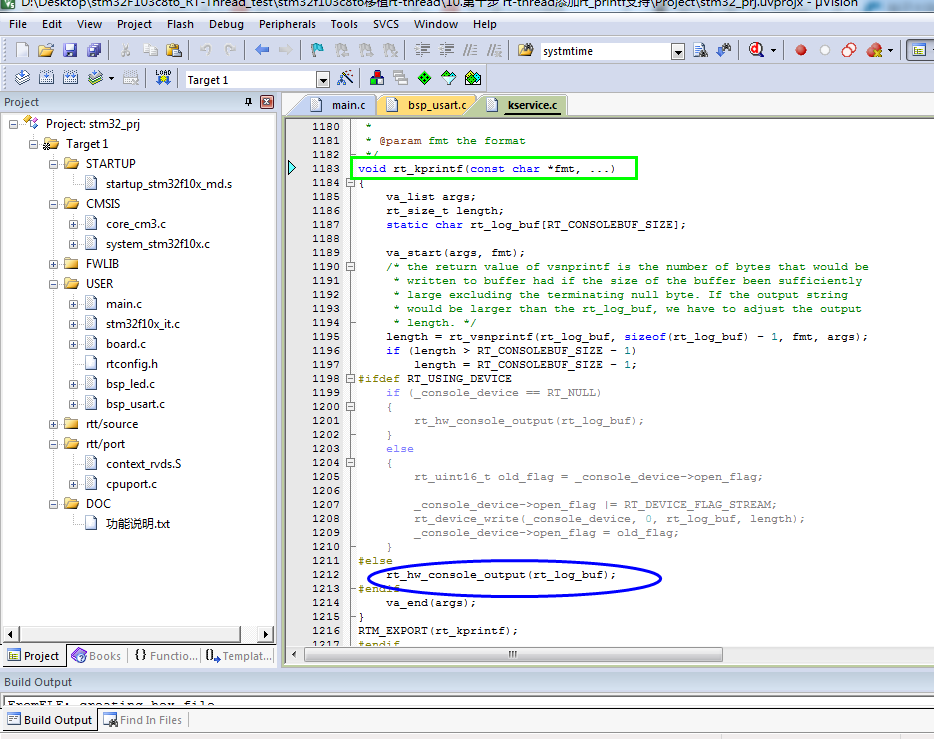This screenshot has width=934, height=739.
Task: Click the Comment Selection toolbar icon
Action: click(x=468, y=49)
